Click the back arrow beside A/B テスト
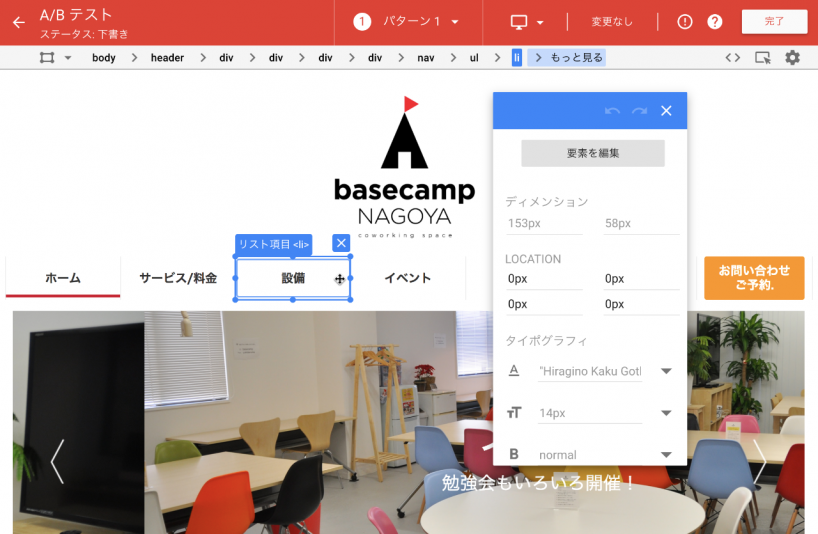 19,22
